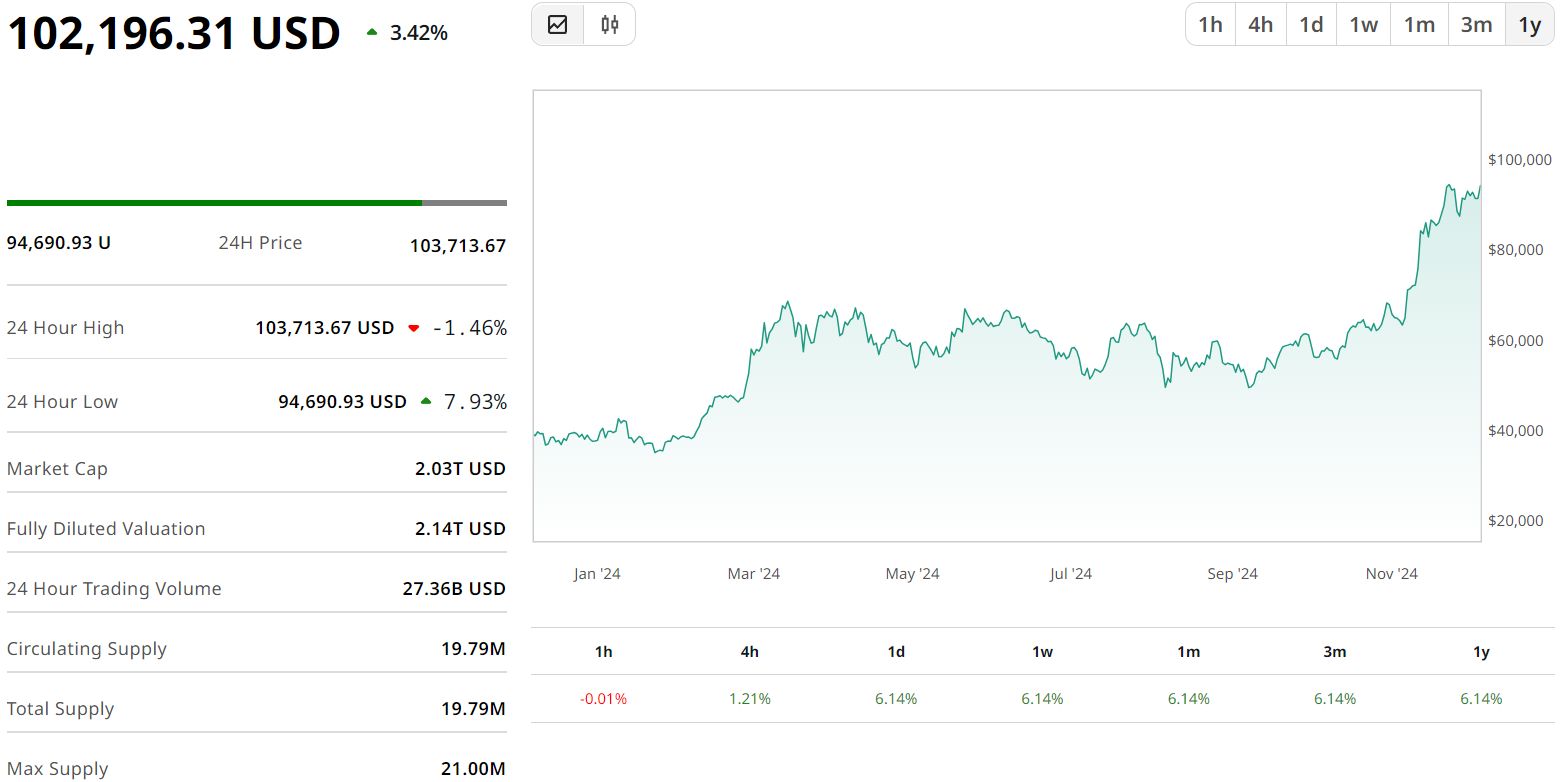Click the 2.03T USD market cap value
Screen dimensions: 1565x782
(461, 469)
